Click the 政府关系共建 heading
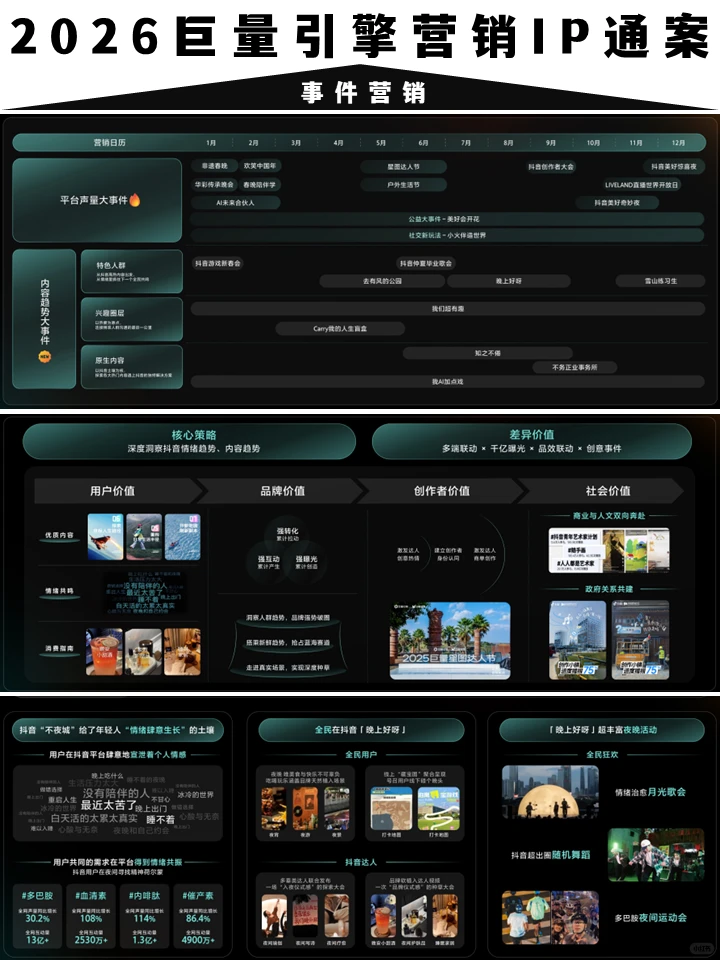Viewport: 720px width, 960px height. [609, 589]
